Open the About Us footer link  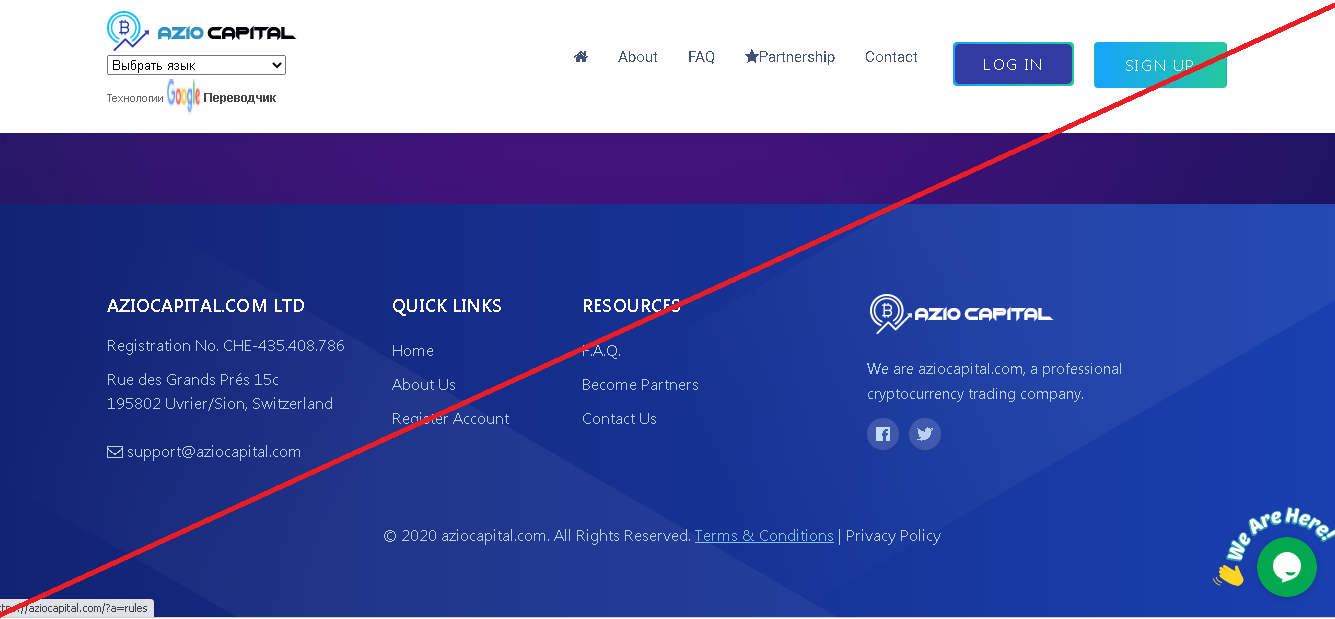coord(424,385)
